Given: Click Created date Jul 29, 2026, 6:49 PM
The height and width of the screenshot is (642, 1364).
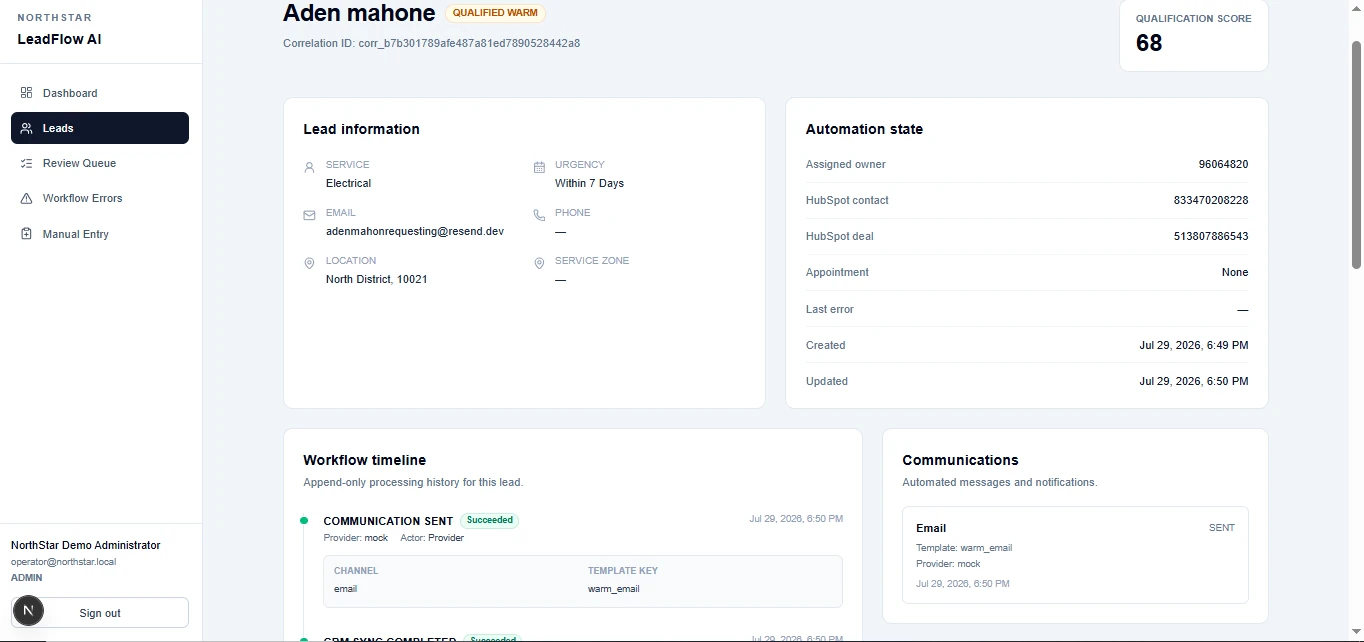Looking at the screenshot, I should click(x=1194, y=345).
